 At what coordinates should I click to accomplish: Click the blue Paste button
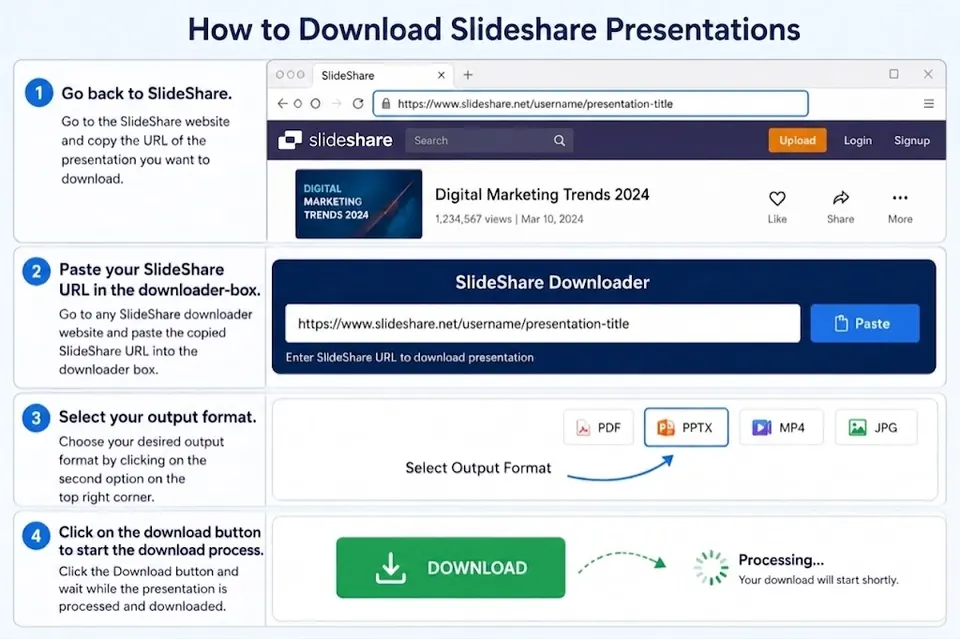pos(864,323)
